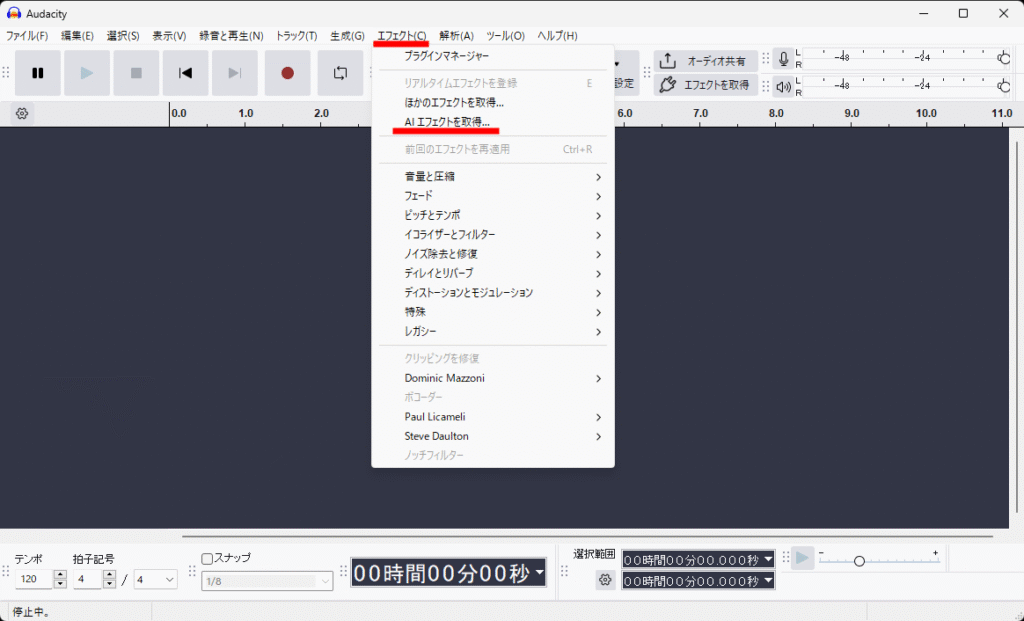1024x621 pixels.
Task: Expand the フェード submenu
Action: pos(492,196)
